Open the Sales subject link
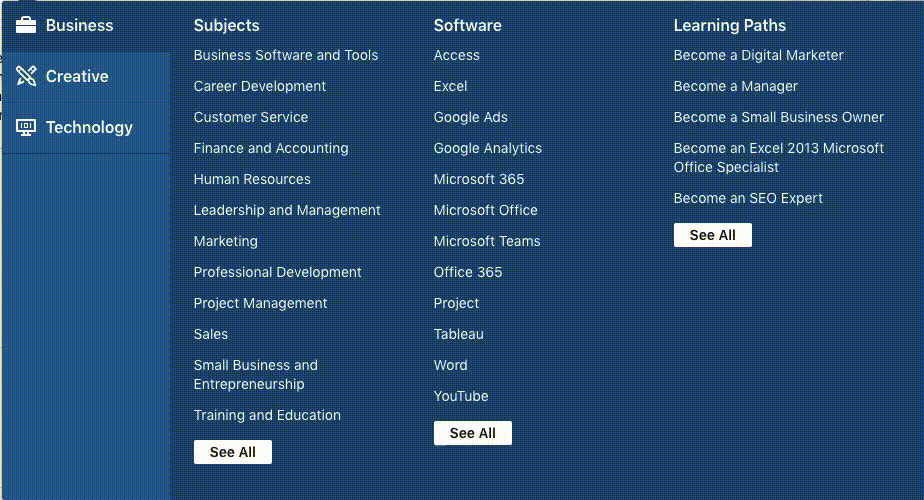The width and height of the screenshot is (924, 500). point(211,334)
